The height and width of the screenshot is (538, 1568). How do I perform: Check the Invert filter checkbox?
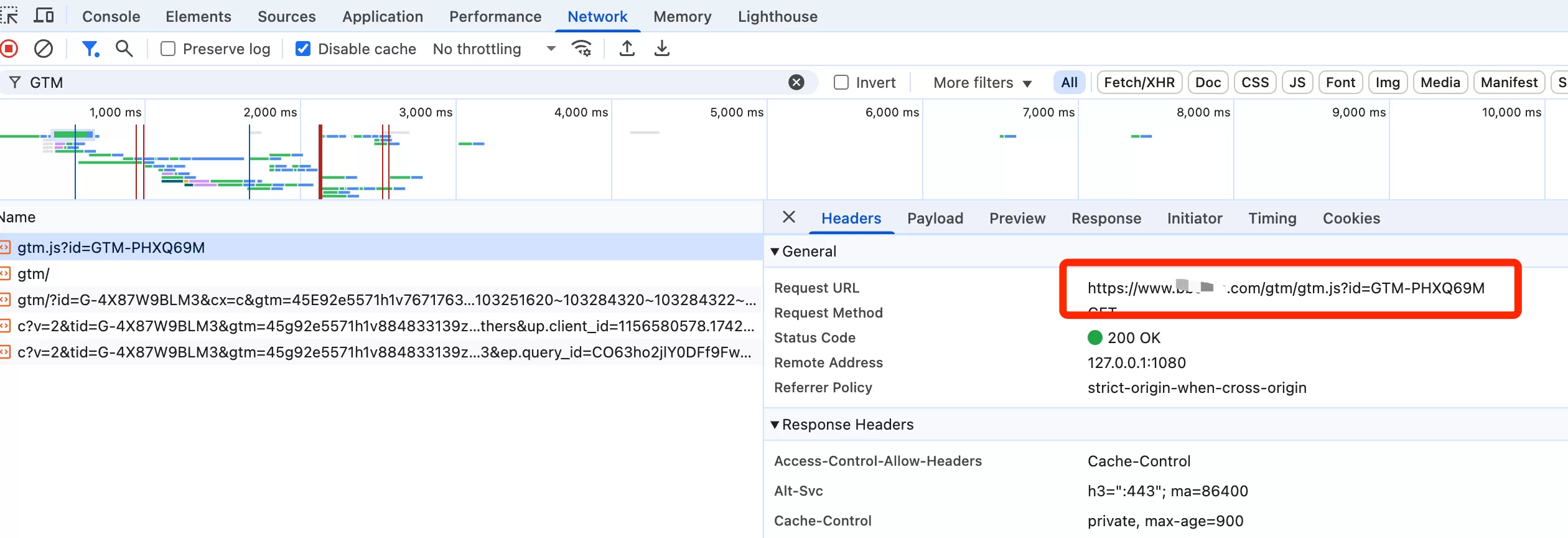coord(841,82)
